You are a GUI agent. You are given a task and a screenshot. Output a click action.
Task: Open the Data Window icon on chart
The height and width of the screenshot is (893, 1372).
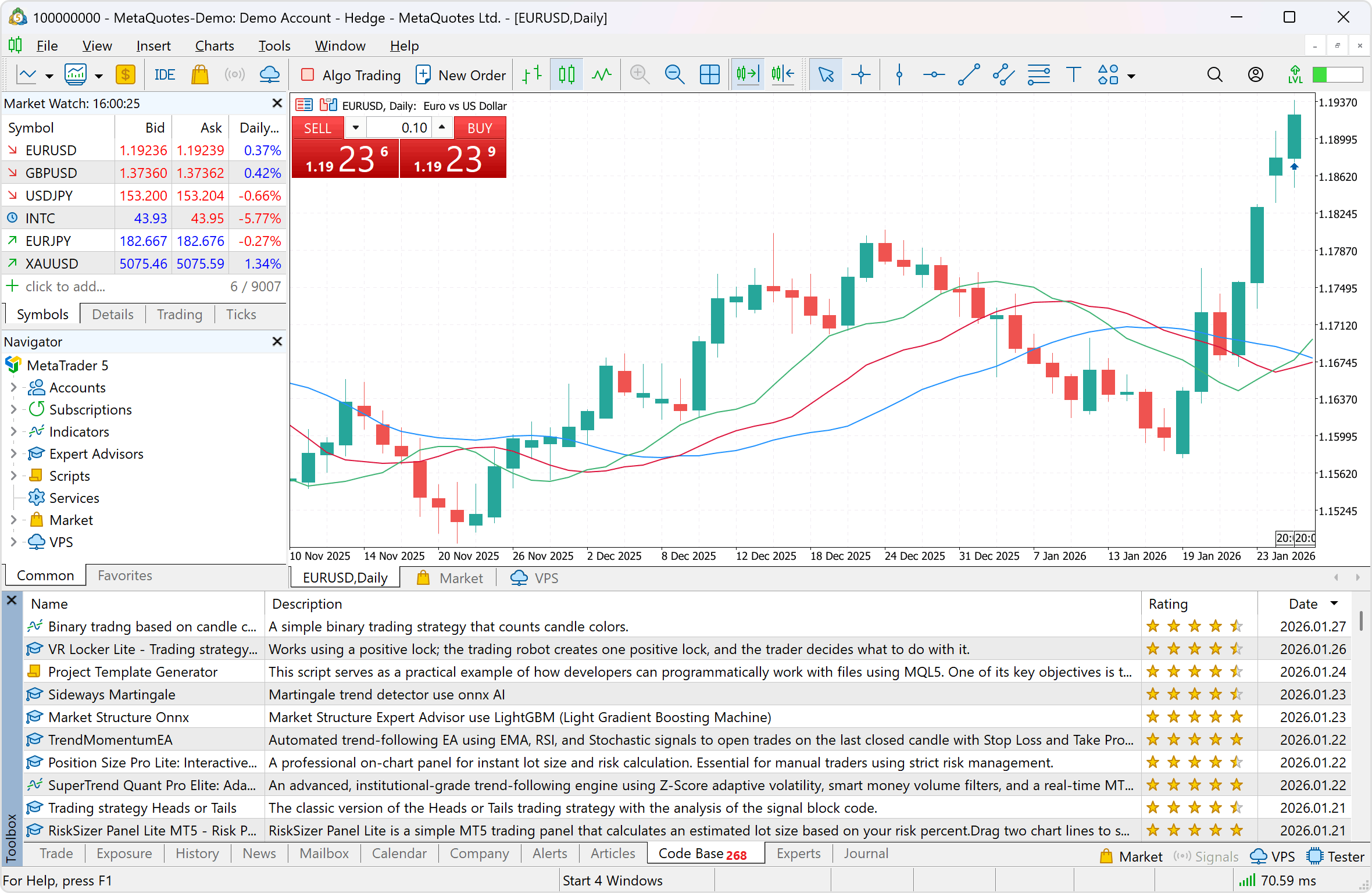303,105
